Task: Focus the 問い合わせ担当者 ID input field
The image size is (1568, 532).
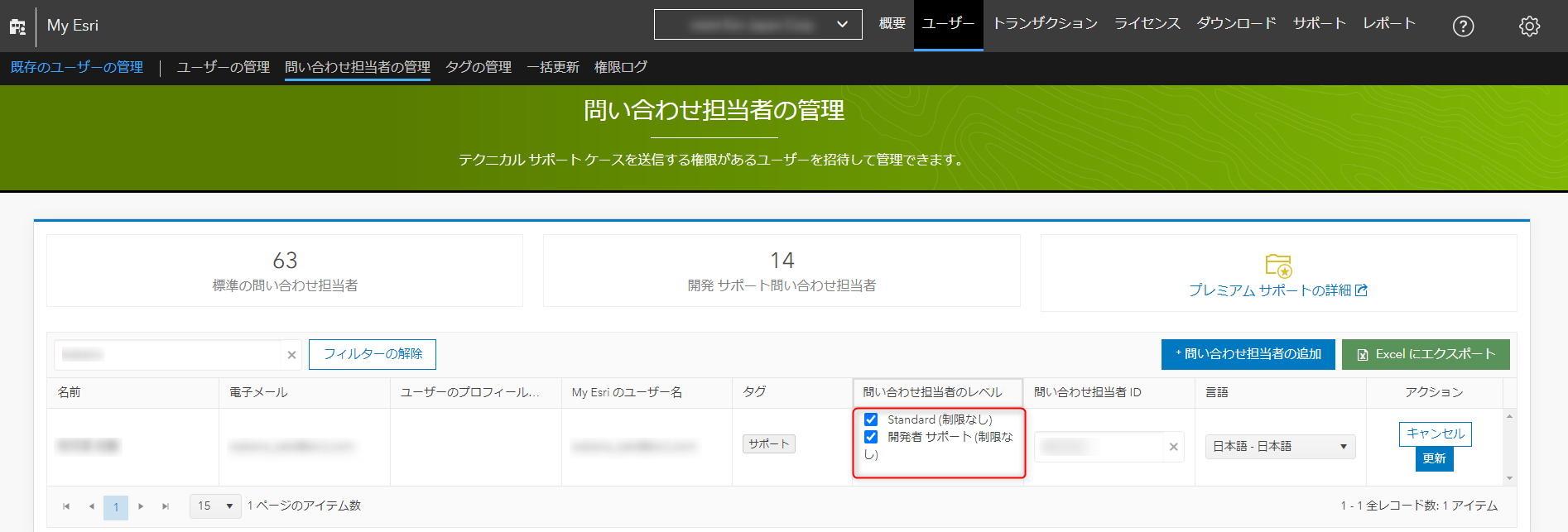Action: (1099, 447)
